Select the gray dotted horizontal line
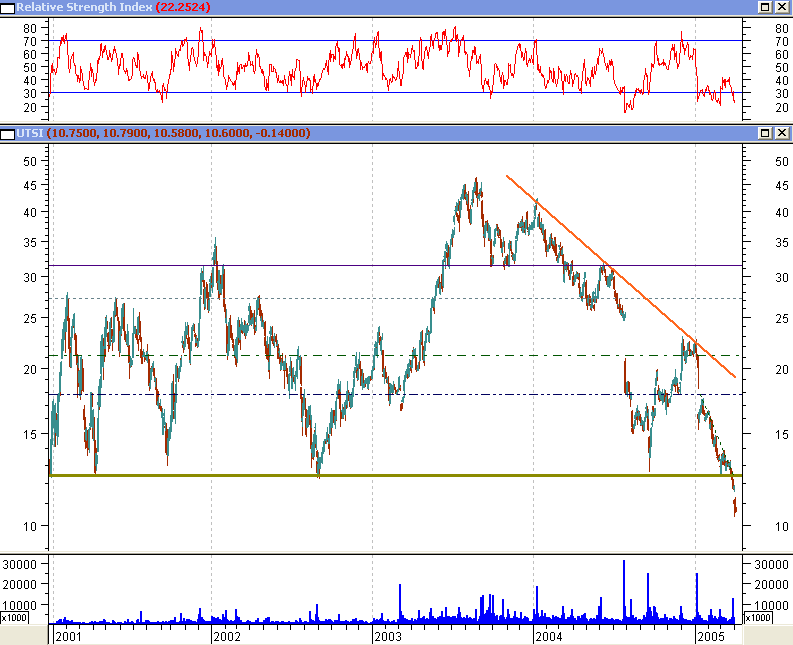 tap(395, 298)
